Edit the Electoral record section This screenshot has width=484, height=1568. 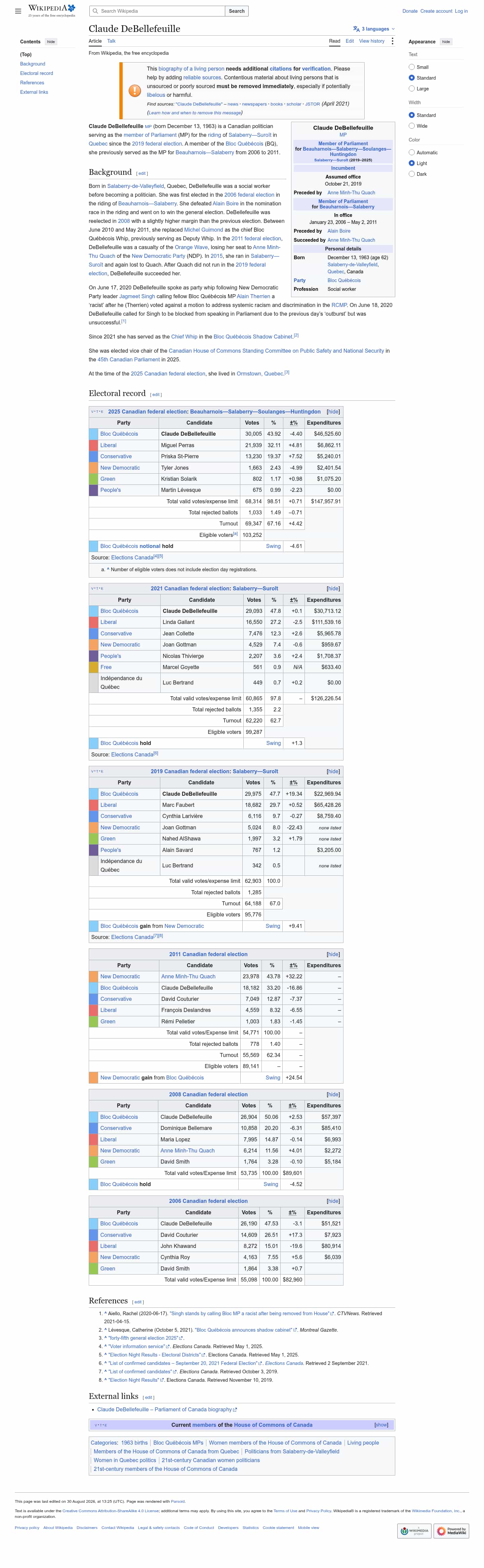(156, 394)
